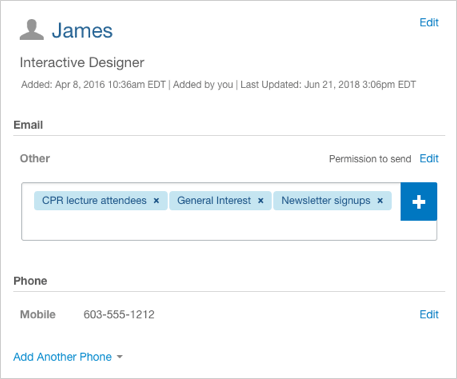Edit the contact name details
This screenshot has height=379, width=457.
(x=429, y=22)
